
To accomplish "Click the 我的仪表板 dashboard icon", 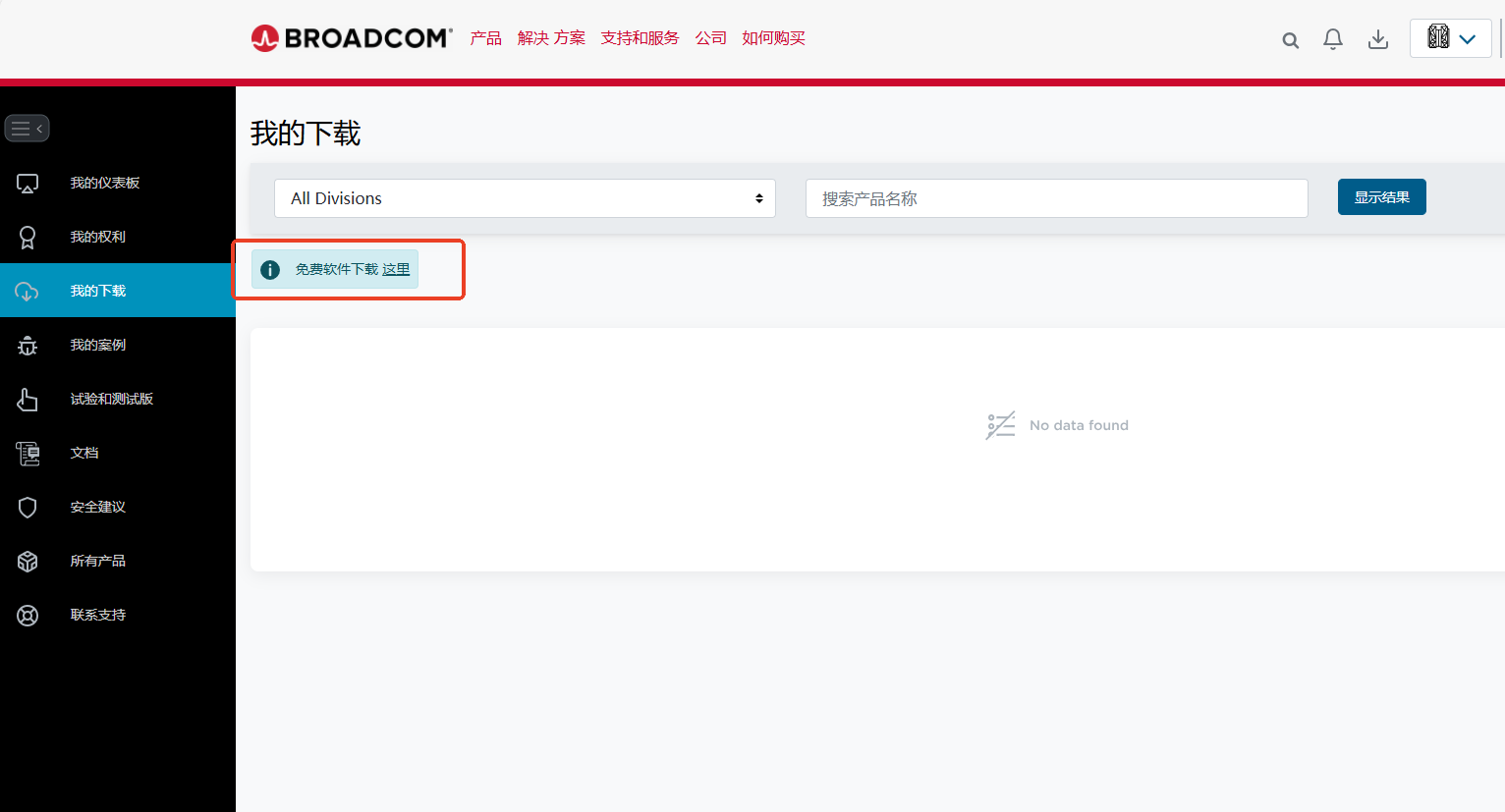I will click(x=28, y=184).
